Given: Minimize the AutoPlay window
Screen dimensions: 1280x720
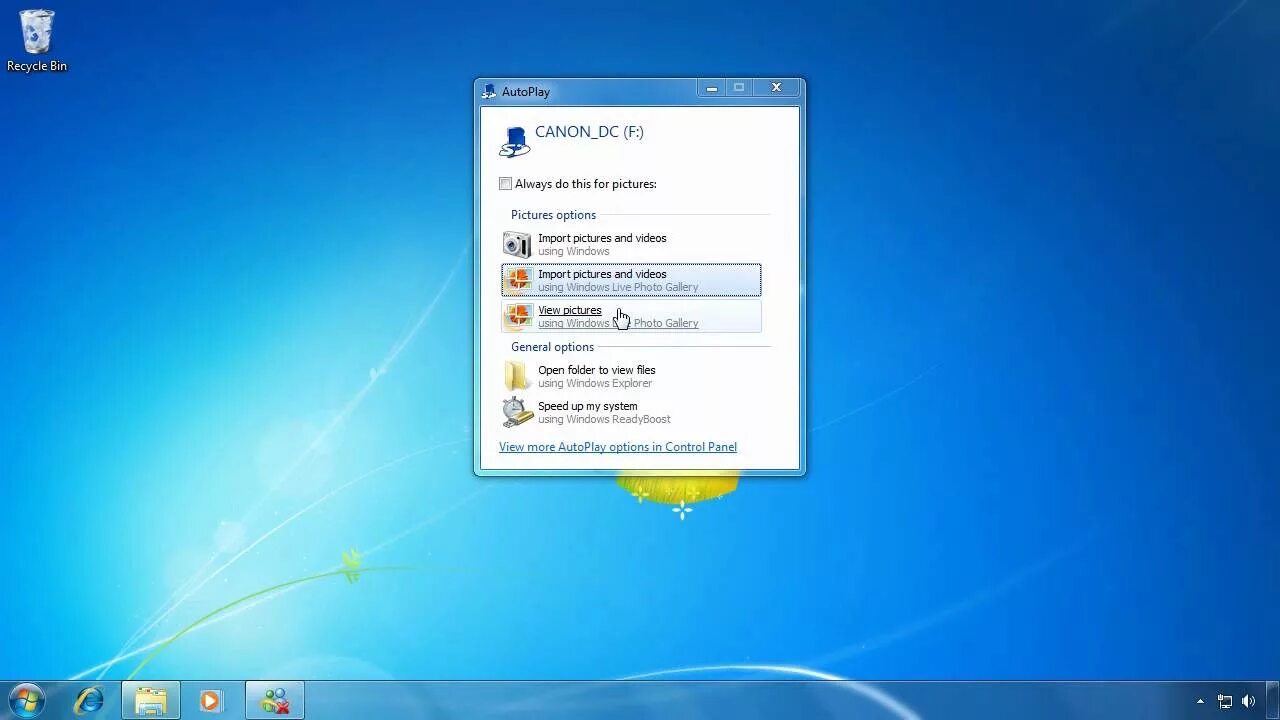Looking at the screenshot, I should click(711, 88).
